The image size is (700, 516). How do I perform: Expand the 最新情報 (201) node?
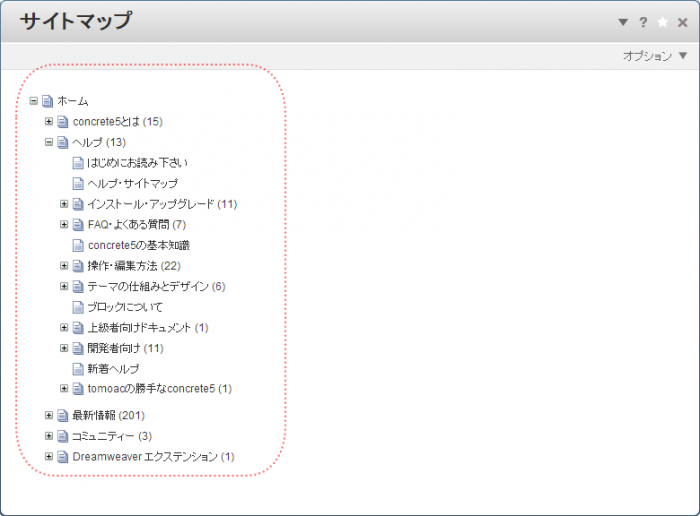[x=49, y=415]
